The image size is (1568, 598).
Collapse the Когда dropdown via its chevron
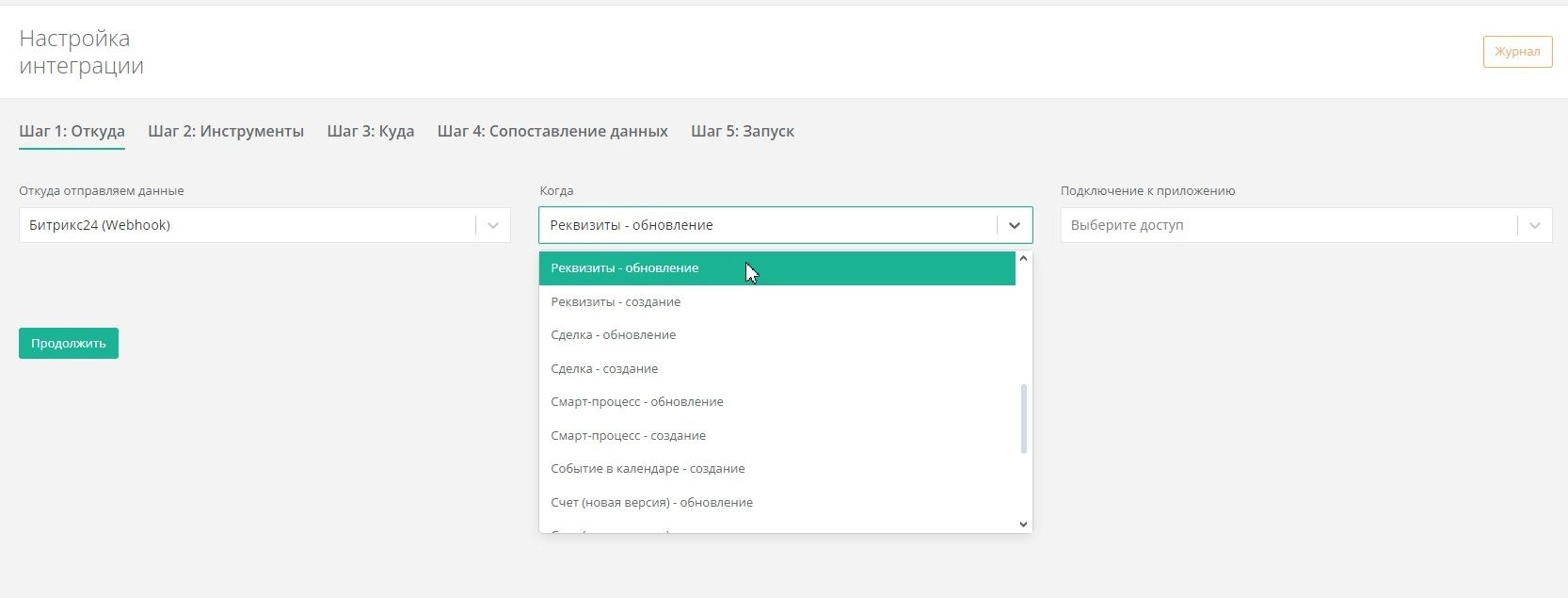click(x=1014, y=226)
